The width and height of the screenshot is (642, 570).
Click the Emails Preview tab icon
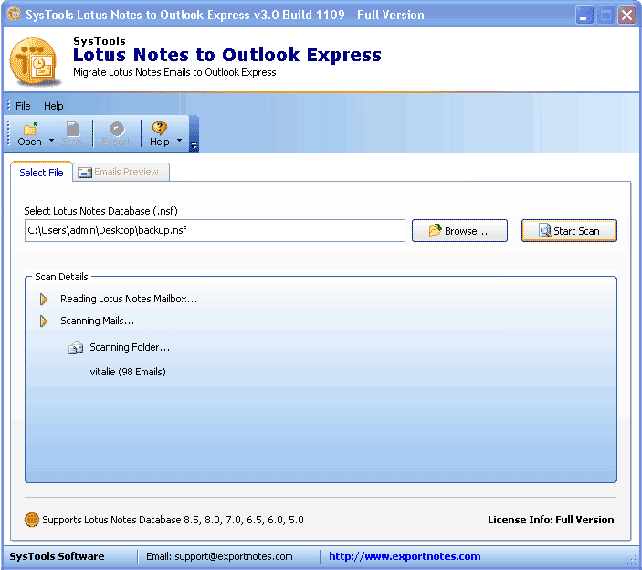pos(85,172)
